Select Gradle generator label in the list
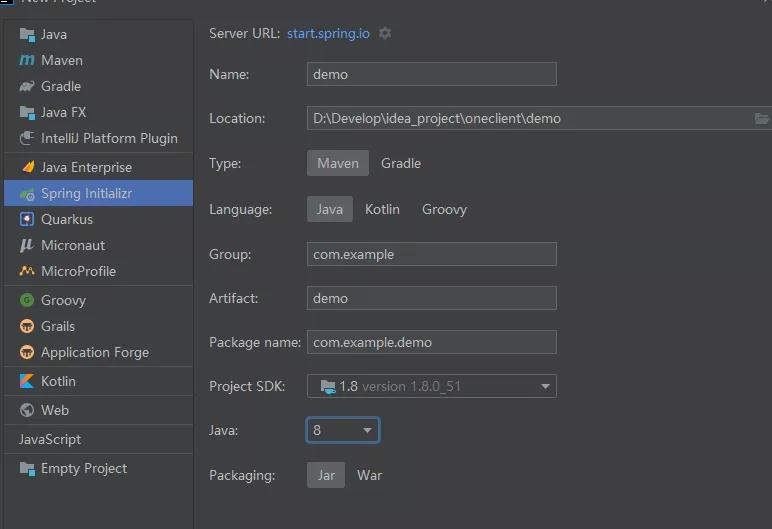Image resolution: width=772 pixels, height=529 pixels. (61, 86)
